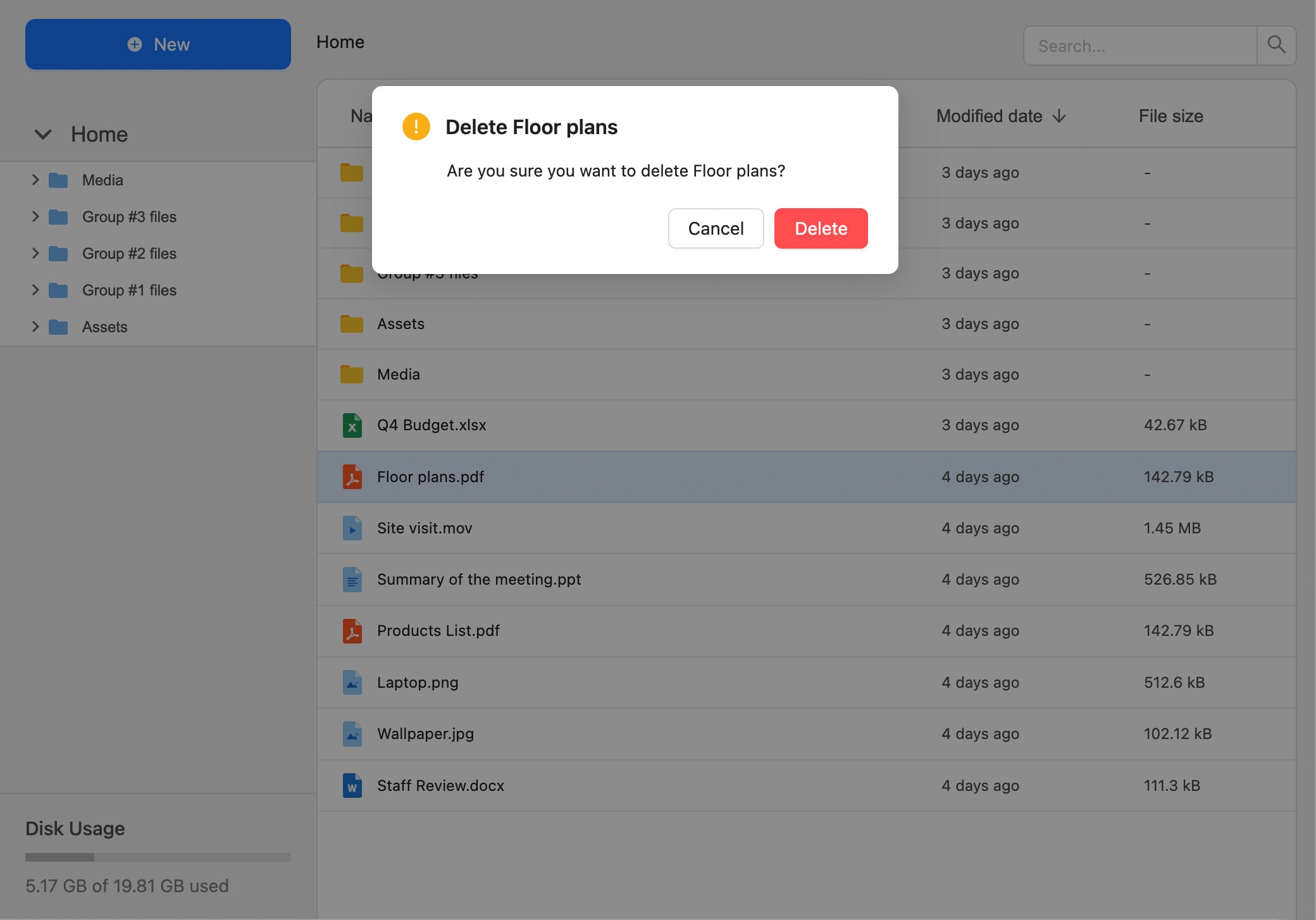Image resolution: width=1316 pixels, height=920 pixels.
Task: Sort by File size column header
Action: (1170, 116)
